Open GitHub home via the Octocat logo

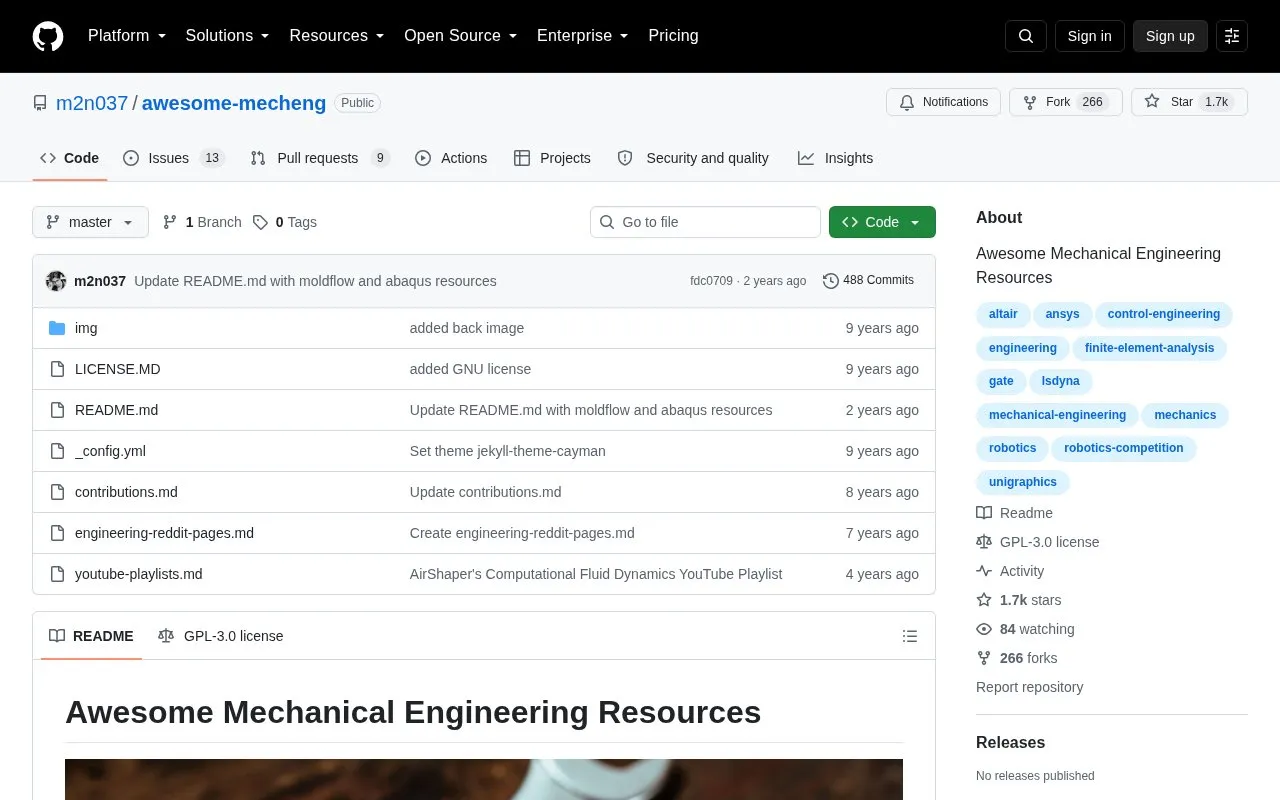[x=48, y=36]
